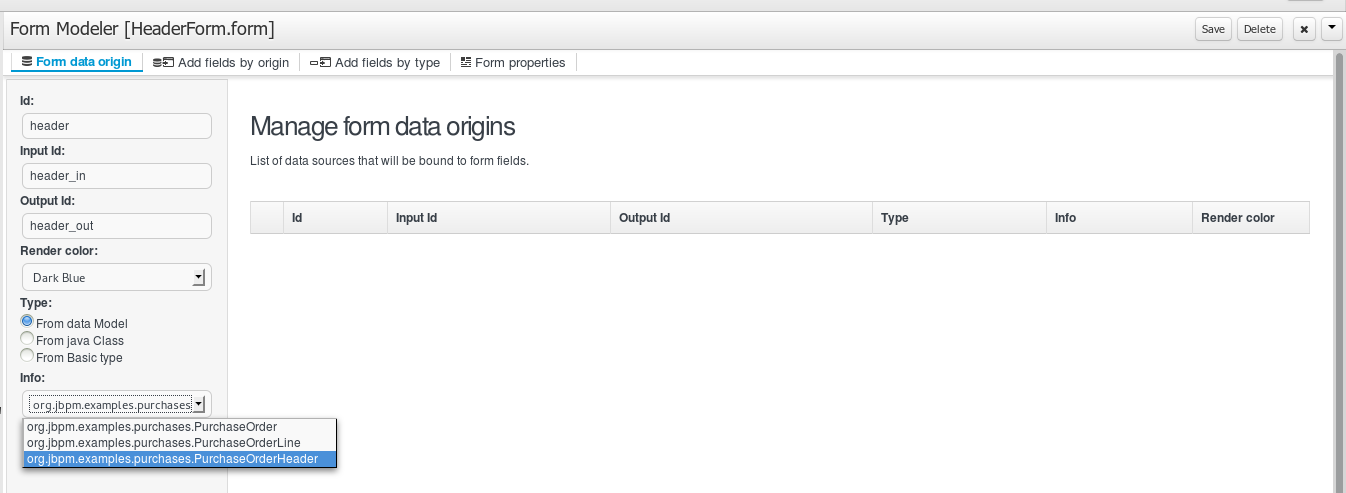The height and width of the screenshot is (493, 1346).
Task: Pick PurchaseOrderLine in the Info list
Action: pyautogui.click(x=164, y=442)
